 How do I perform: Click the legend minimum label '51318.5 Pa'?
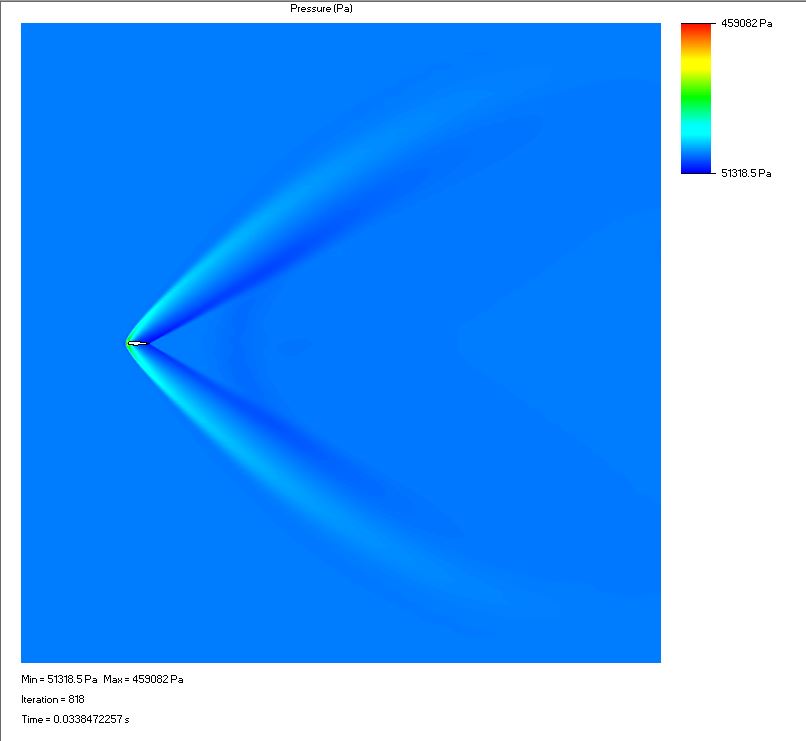pyautogui.click(x=746, y=173)
